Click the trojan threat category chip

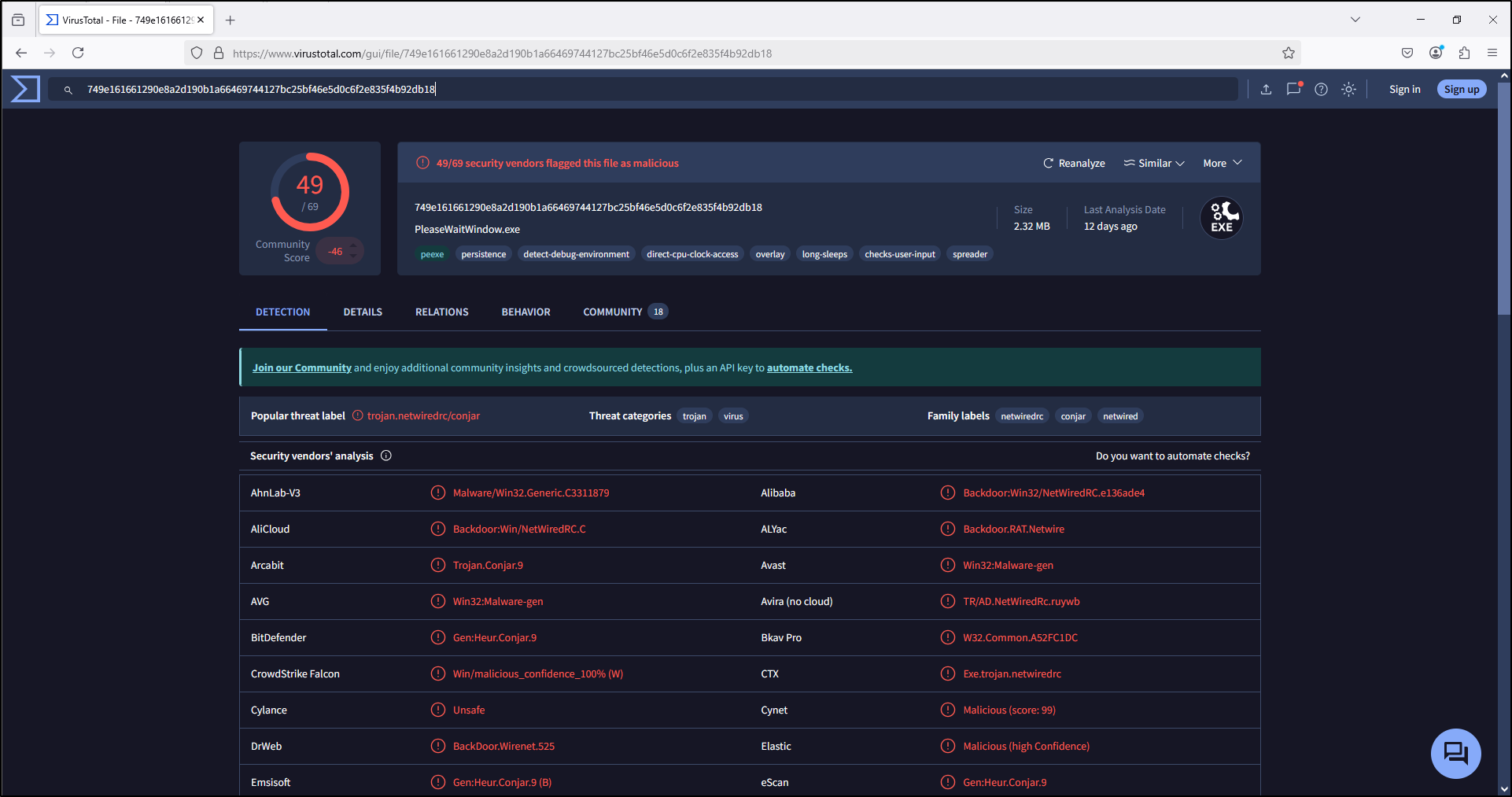click(695, 416)
